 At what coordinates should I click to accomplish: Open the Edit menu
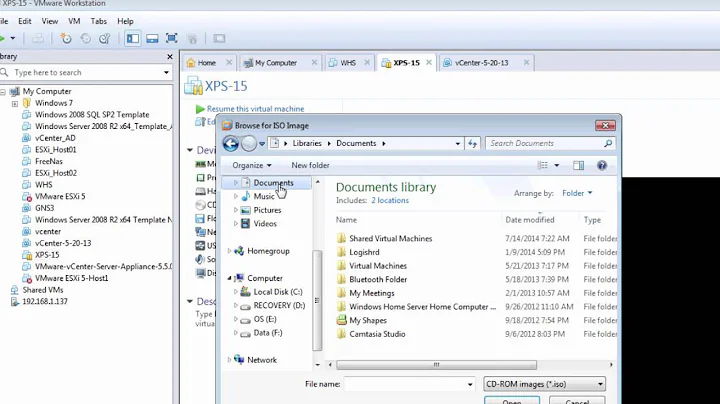tap(25, 21)
